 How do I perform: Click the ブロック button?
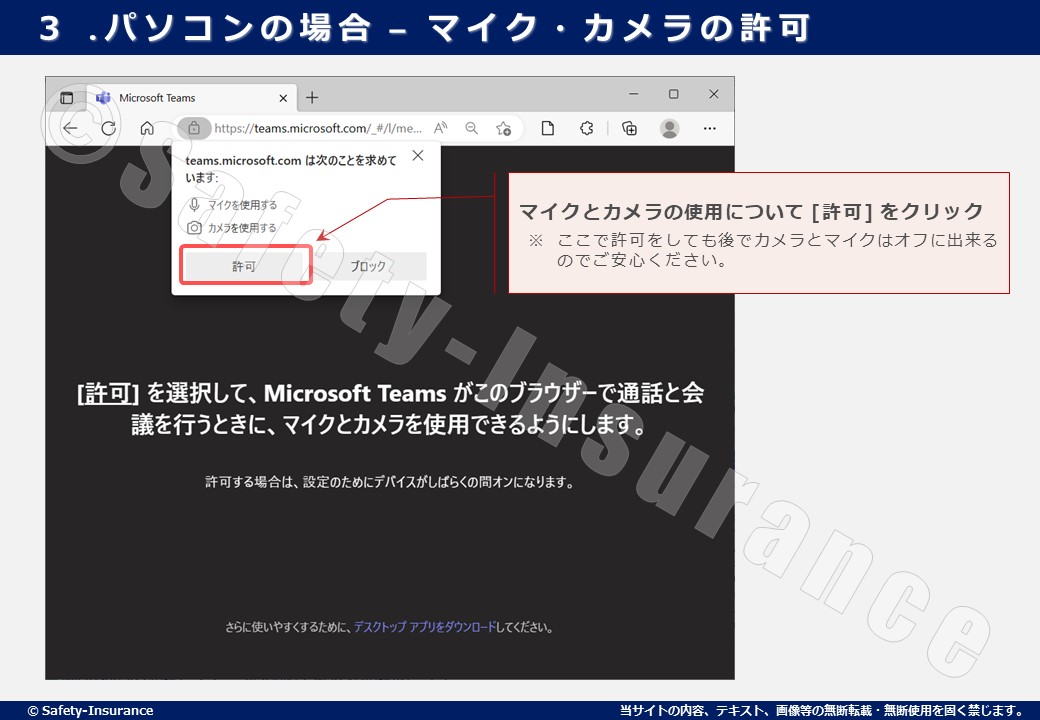368,267
